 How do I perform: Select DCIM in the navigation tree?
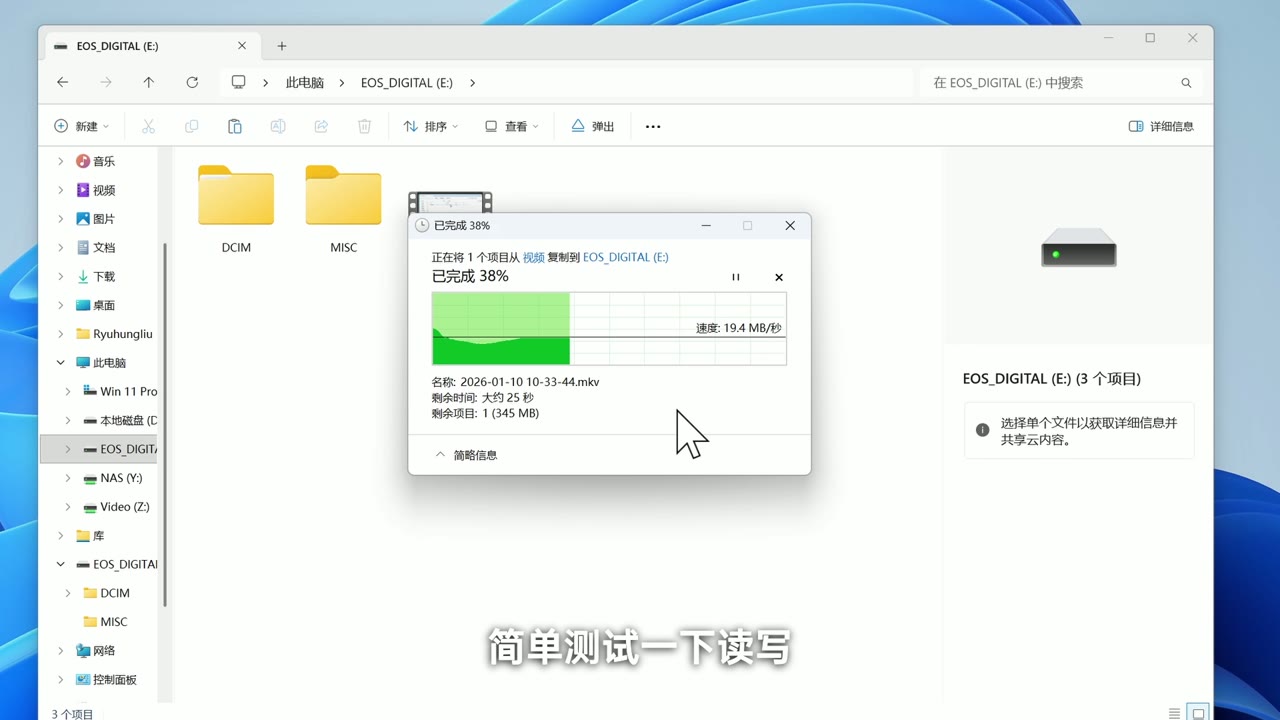click(115, 593)
